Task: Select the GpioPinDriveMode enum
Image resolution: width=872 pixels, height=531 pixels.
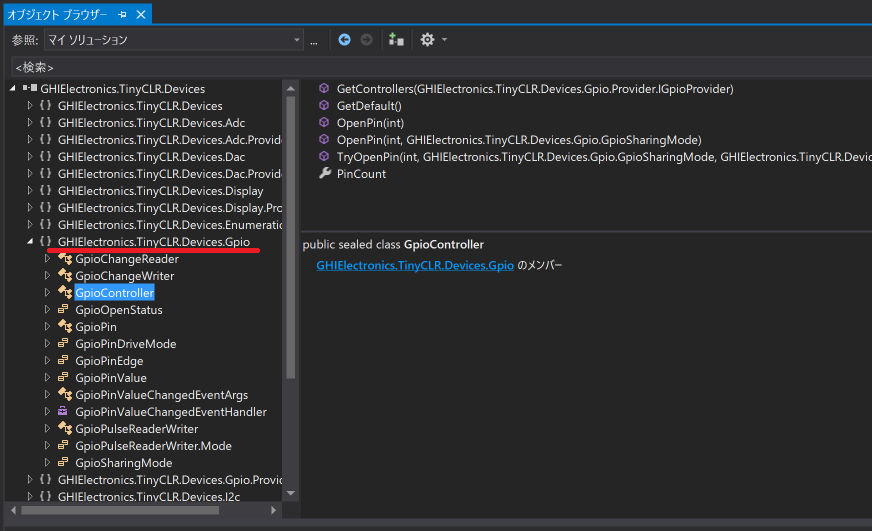Action: click(x=126, y=344)
